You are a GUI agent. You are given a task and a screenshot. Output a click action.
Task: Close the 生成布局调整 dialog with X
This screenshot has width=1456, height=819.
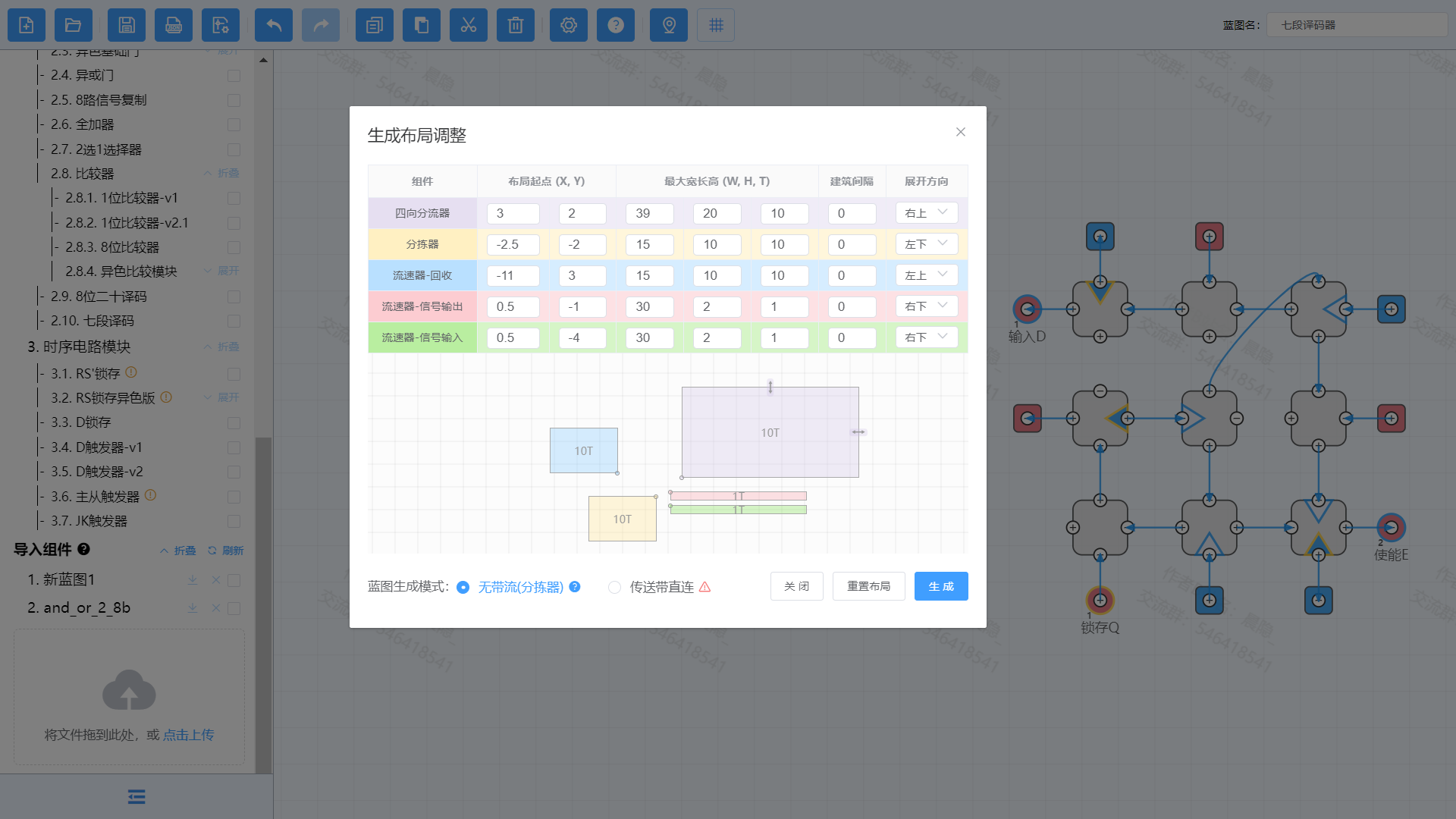pyautogui.click(x=961, y=132)
